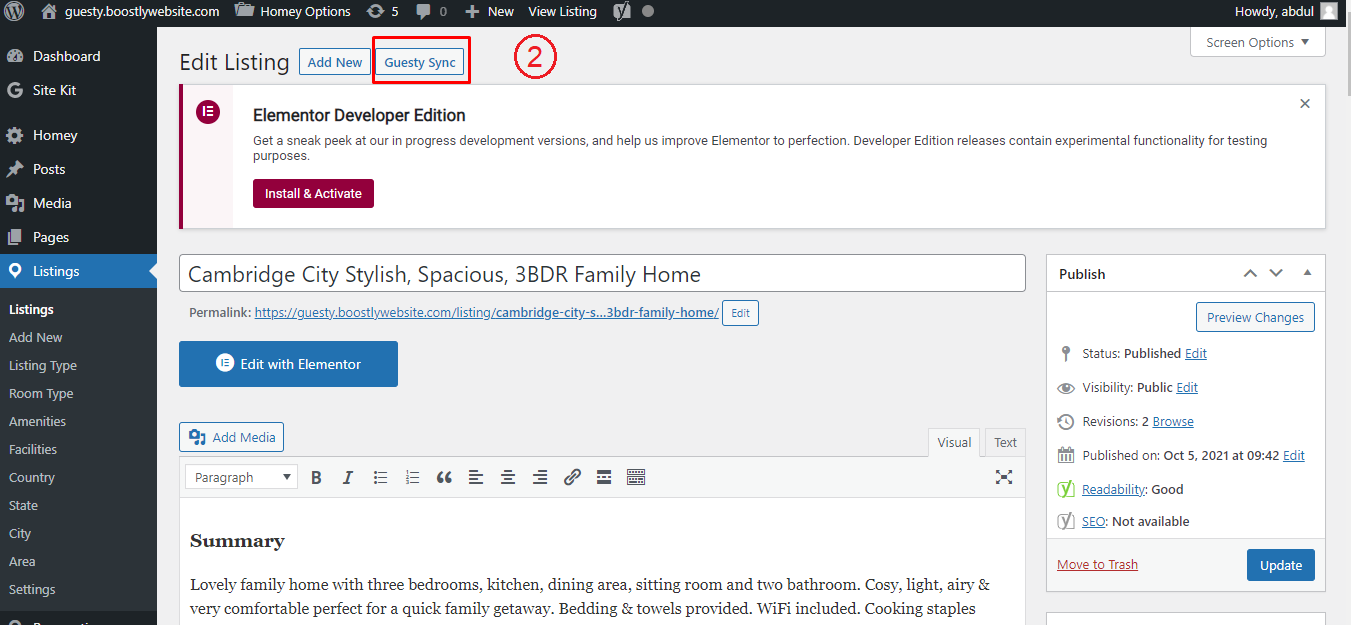
Task: Open Settings submenu item under Listings
Action: tap(32, 590)
